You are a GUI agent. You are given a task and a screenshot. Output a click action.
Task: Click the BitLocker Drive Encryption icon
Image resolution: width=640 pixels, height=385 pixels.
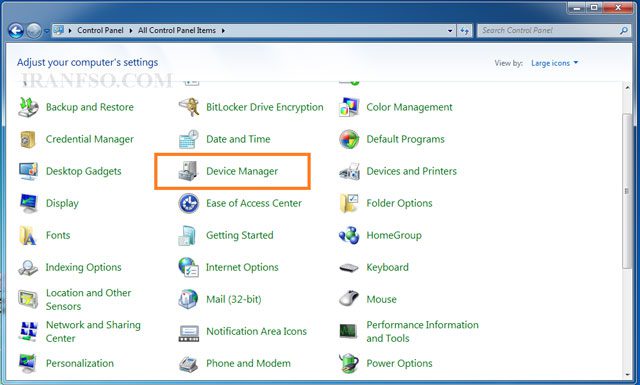[x=189, y=107]
